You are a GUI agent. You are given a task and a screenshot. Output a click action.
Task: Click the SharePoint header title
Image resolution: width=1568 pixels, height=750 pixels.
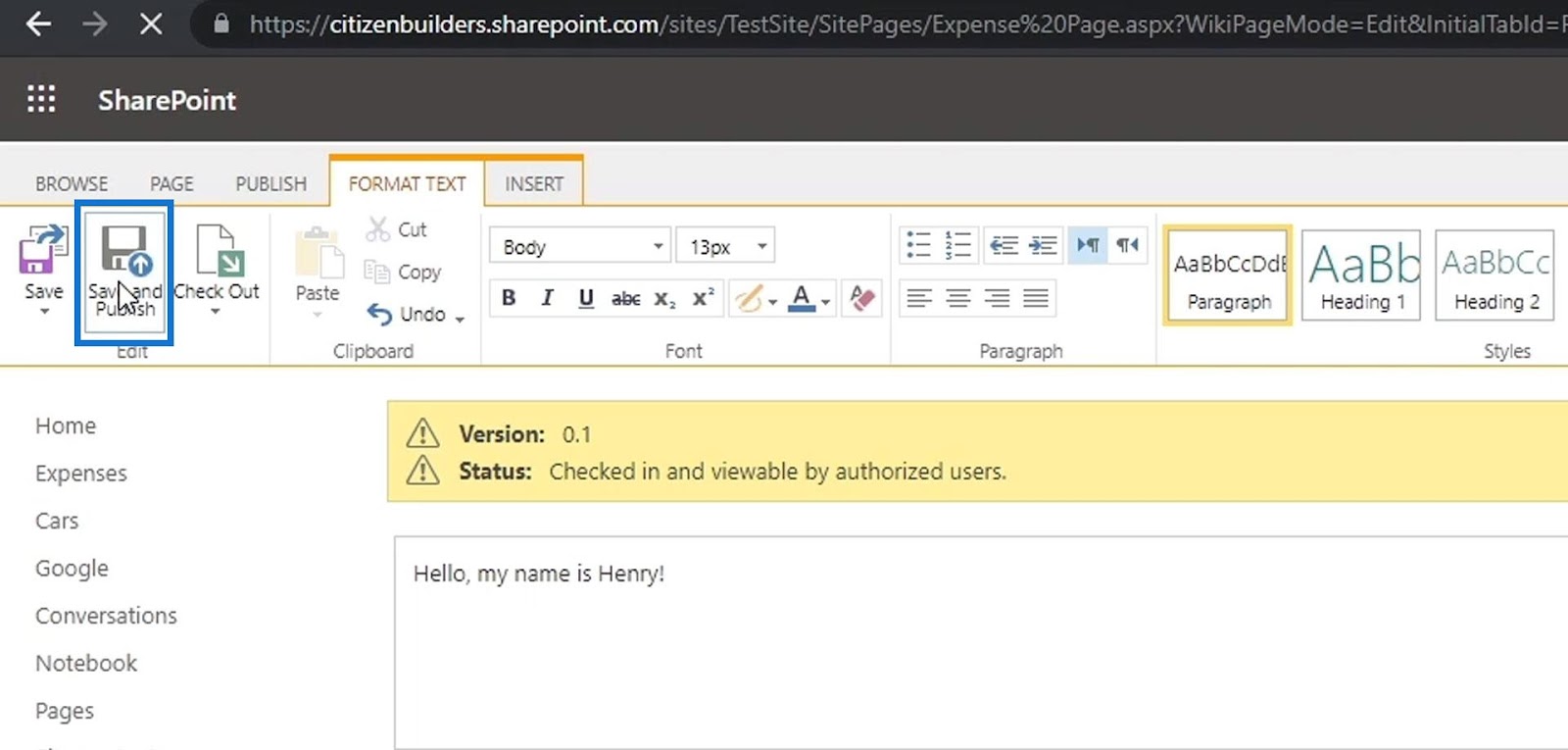click(167, 100)
